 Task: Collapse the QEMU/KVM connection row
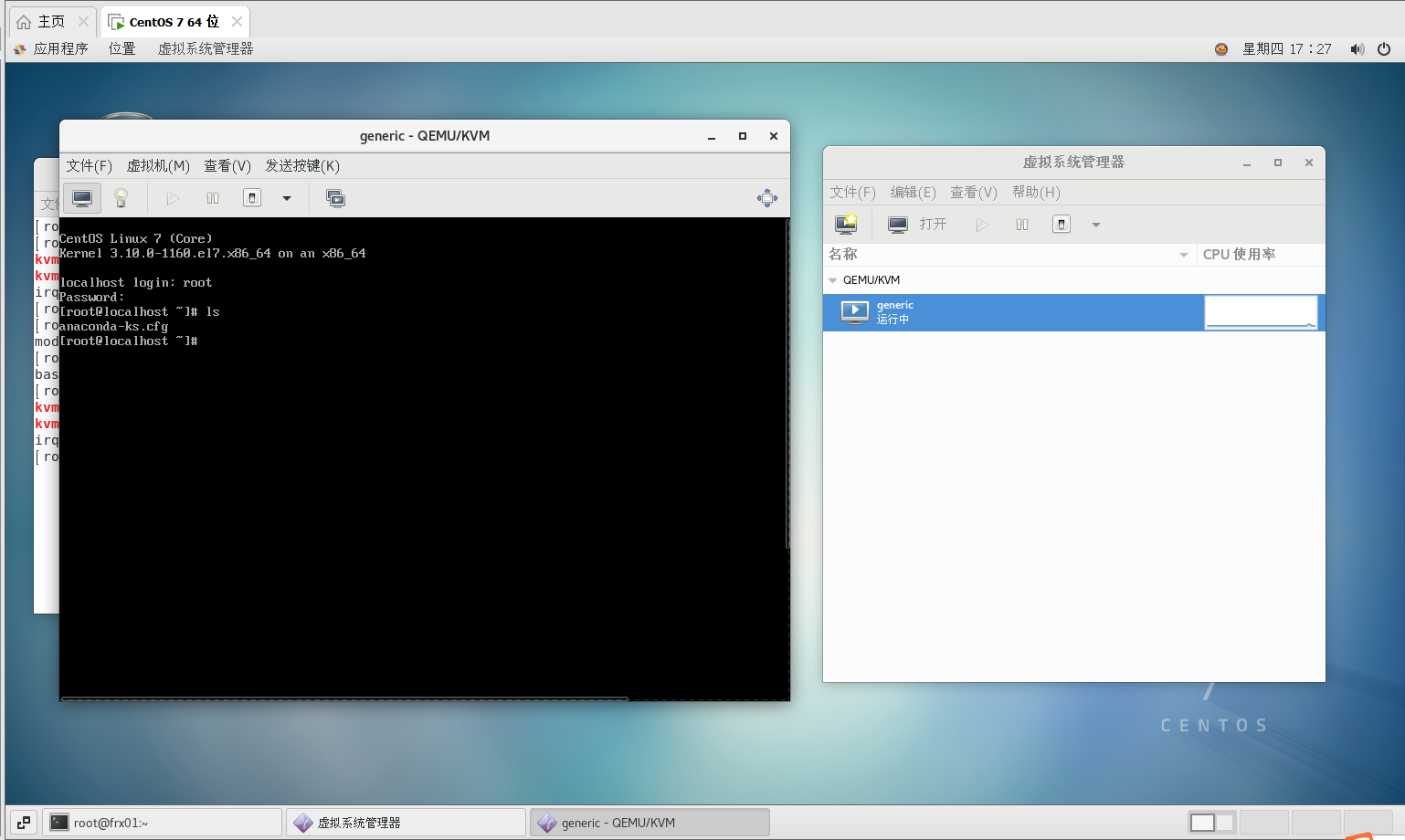[x=832, y=280]
